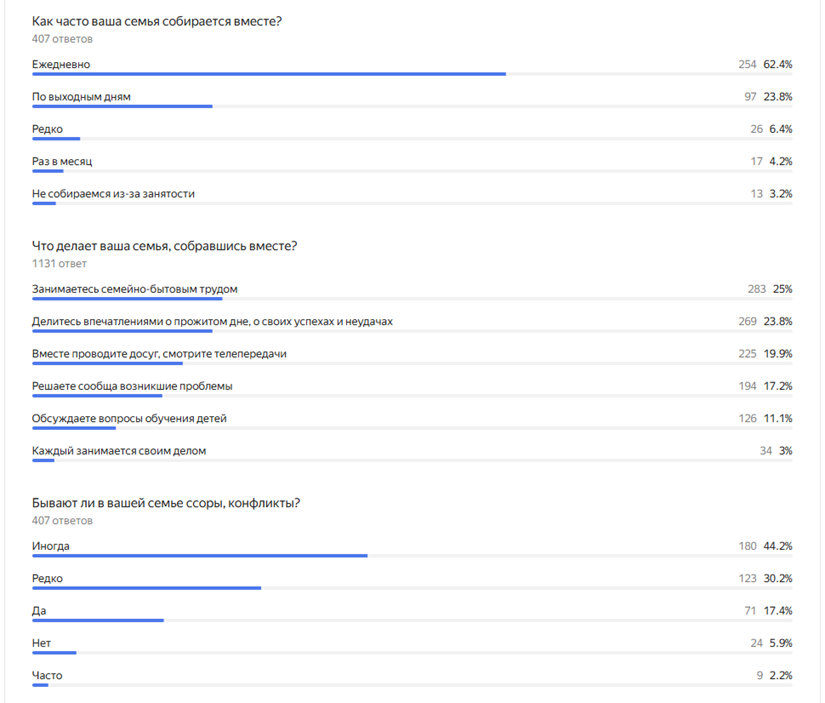825x703 pixels.
Task: Click the 'Нет' answer label
Action: [41, 643]
